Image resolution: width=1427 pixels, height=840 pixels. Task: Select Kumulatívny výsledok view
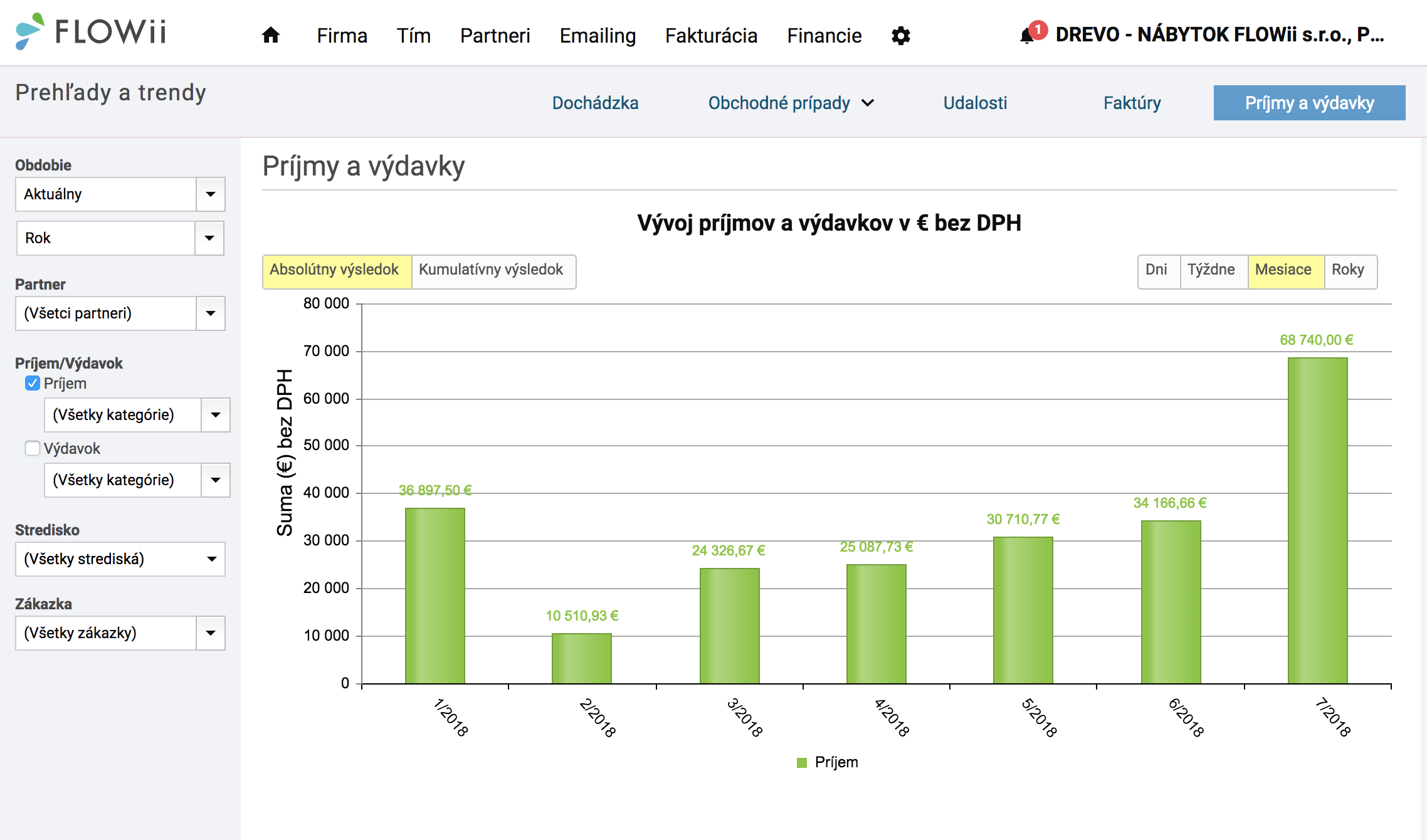coord(493,271)
